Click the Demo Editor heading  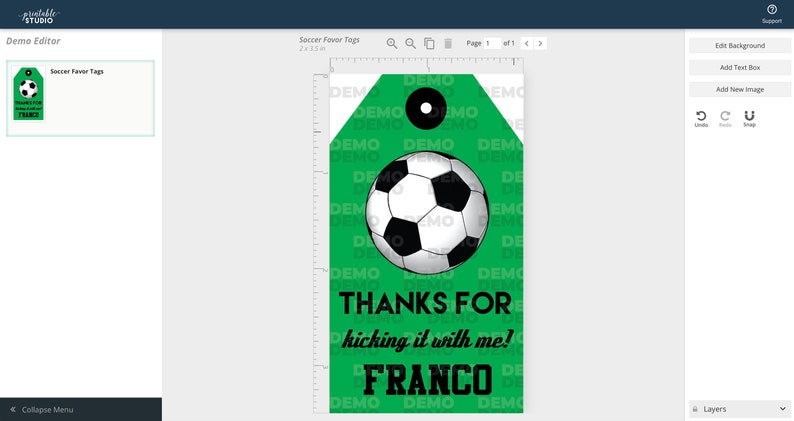click(33, 41)
